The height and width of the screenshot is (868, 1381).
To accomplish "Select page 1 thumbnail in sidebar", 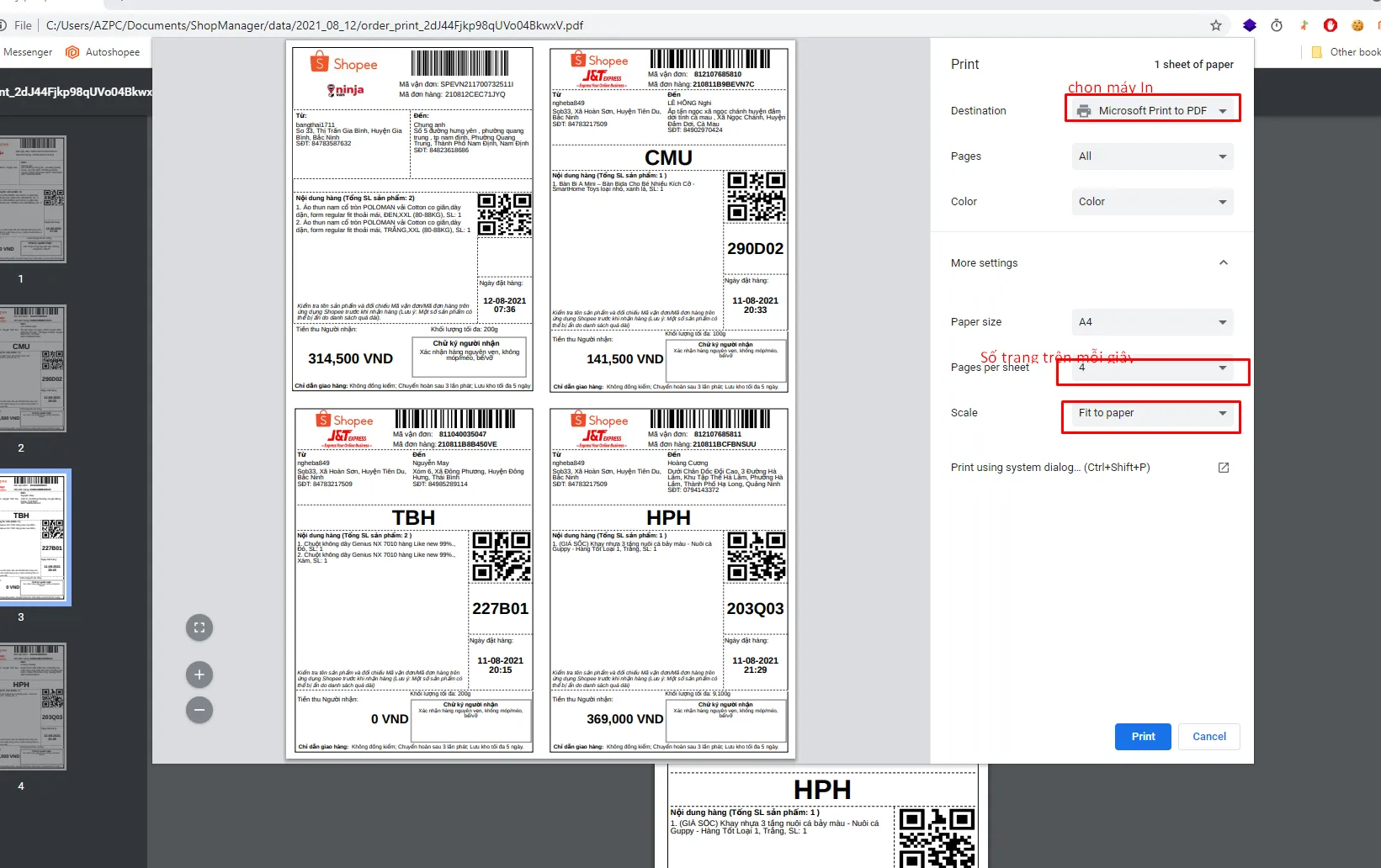I will (32, 199).
